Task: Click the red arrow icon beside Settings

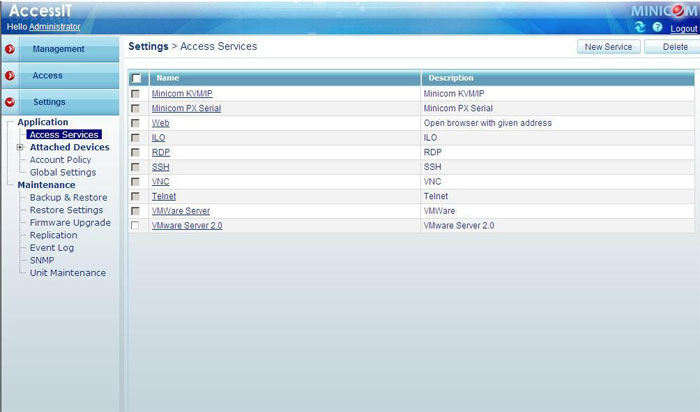Action: (10, 102)
